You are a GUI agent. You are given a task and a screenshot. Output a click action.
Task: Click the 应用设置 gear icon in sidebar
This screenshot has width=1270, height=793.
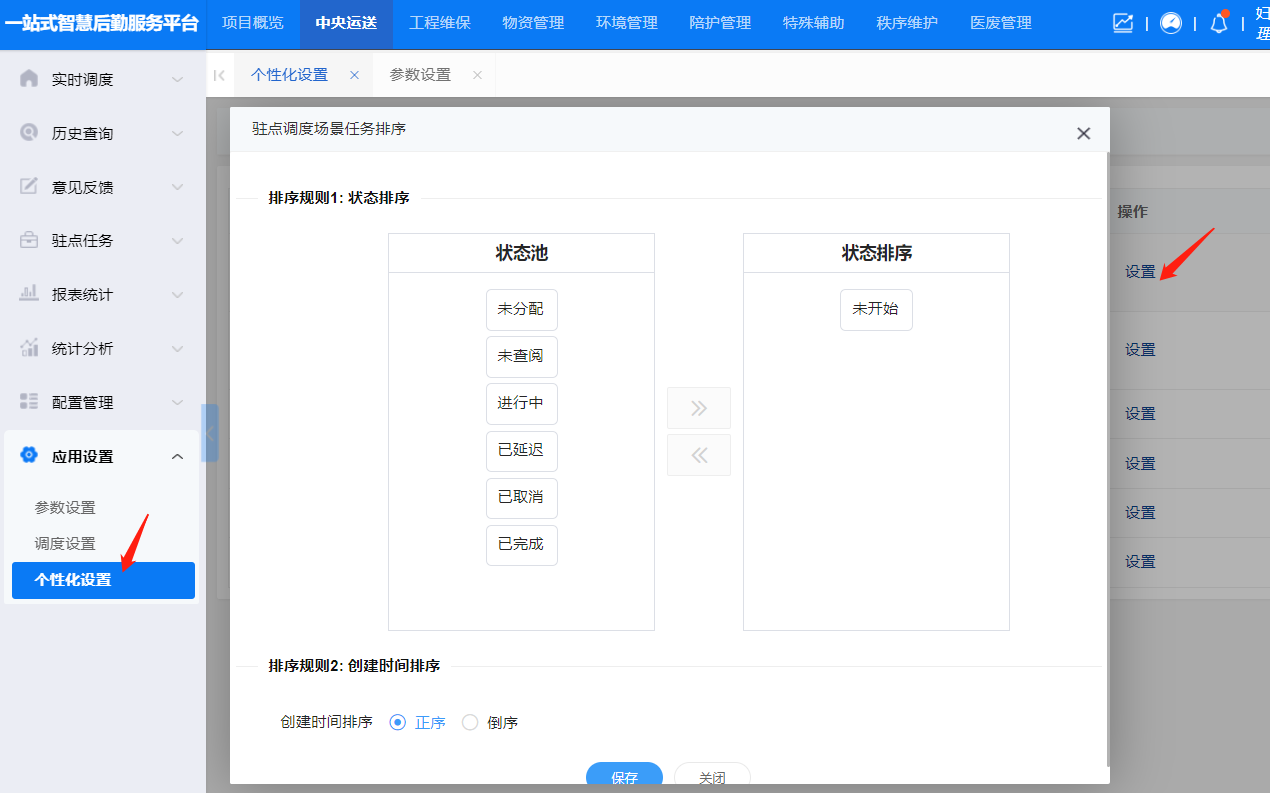point(29,456)
